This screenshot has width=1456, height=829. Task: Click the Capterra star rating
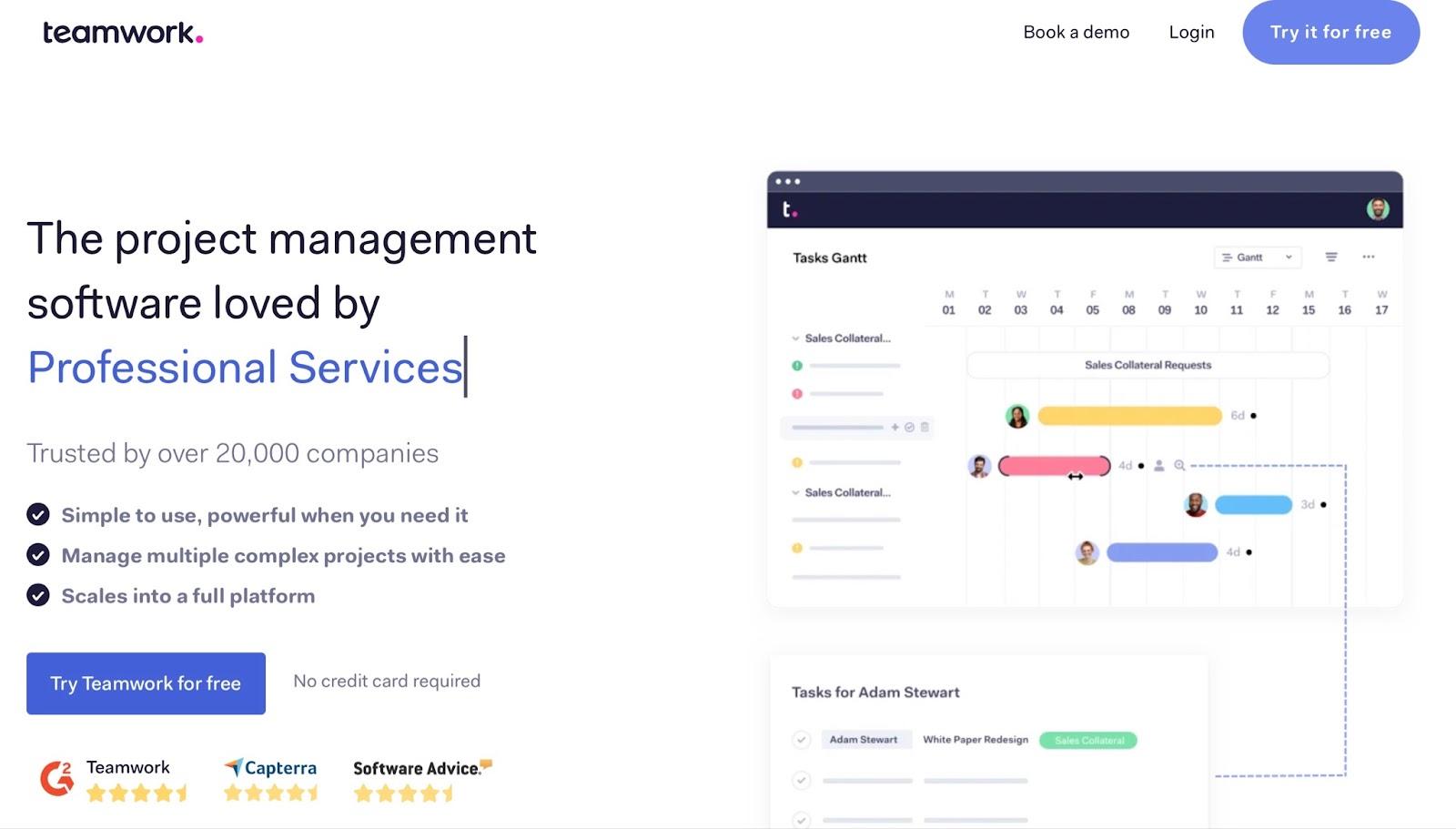click(x=271, y=794)
